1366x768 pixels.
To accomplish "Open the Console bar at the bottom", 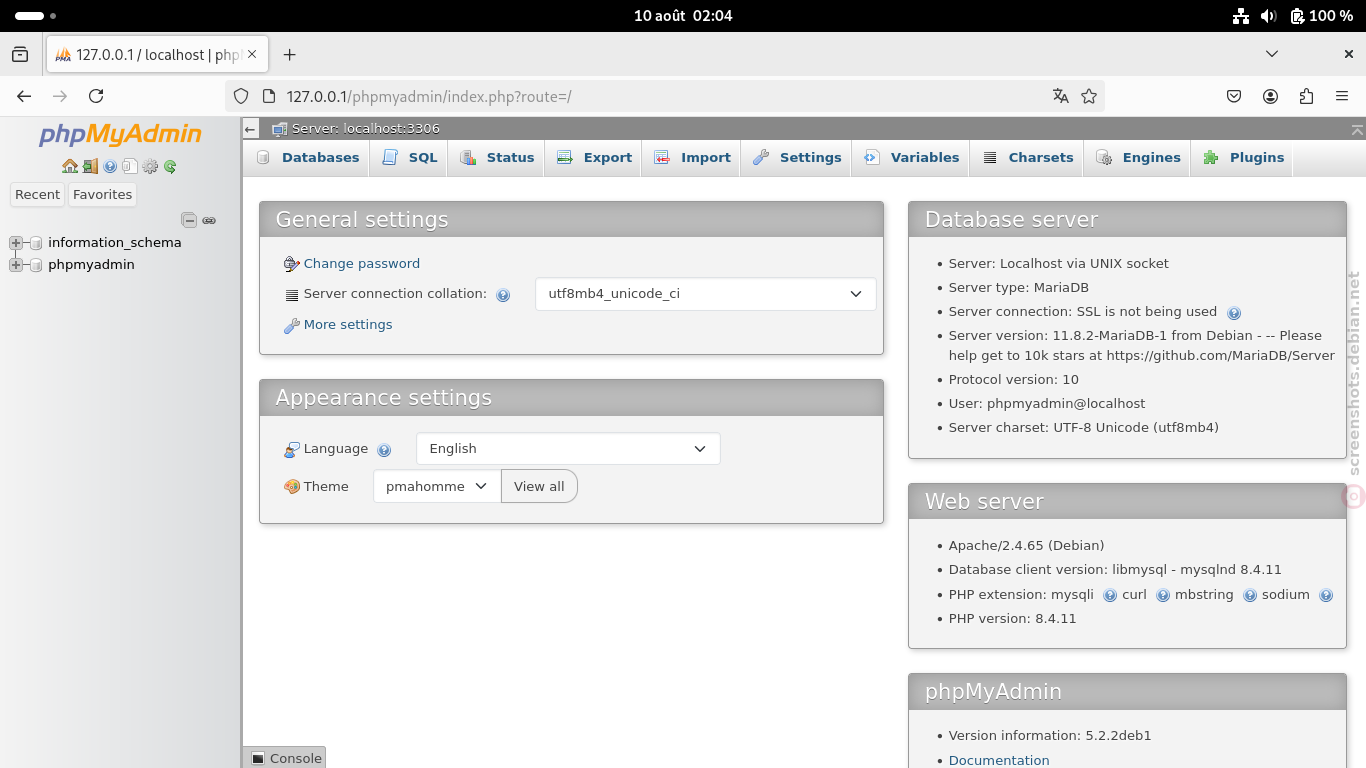I will (x=286, y=758).
